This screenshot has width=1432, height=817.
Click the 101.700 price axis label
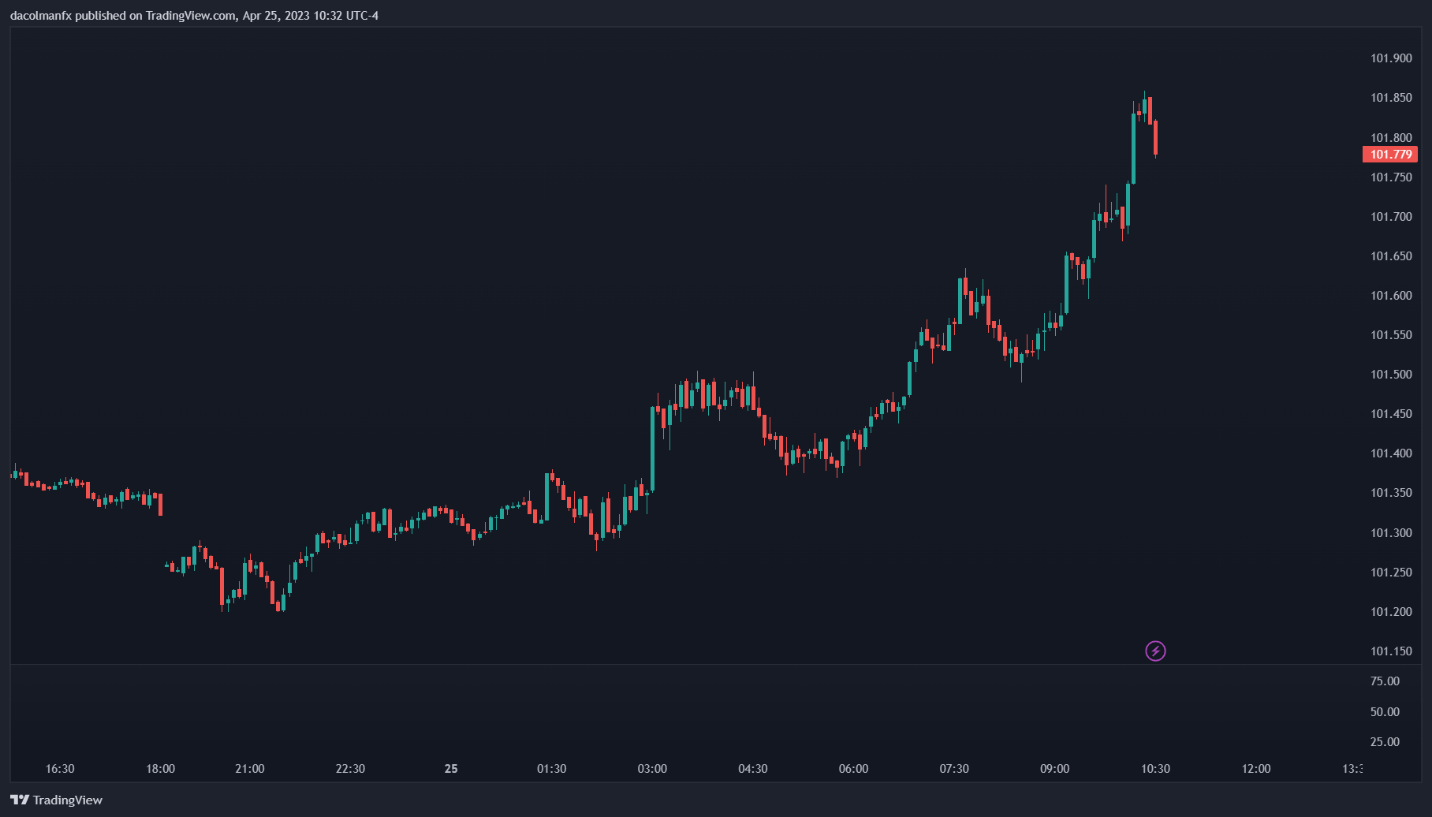click(x=1391, y=217)
